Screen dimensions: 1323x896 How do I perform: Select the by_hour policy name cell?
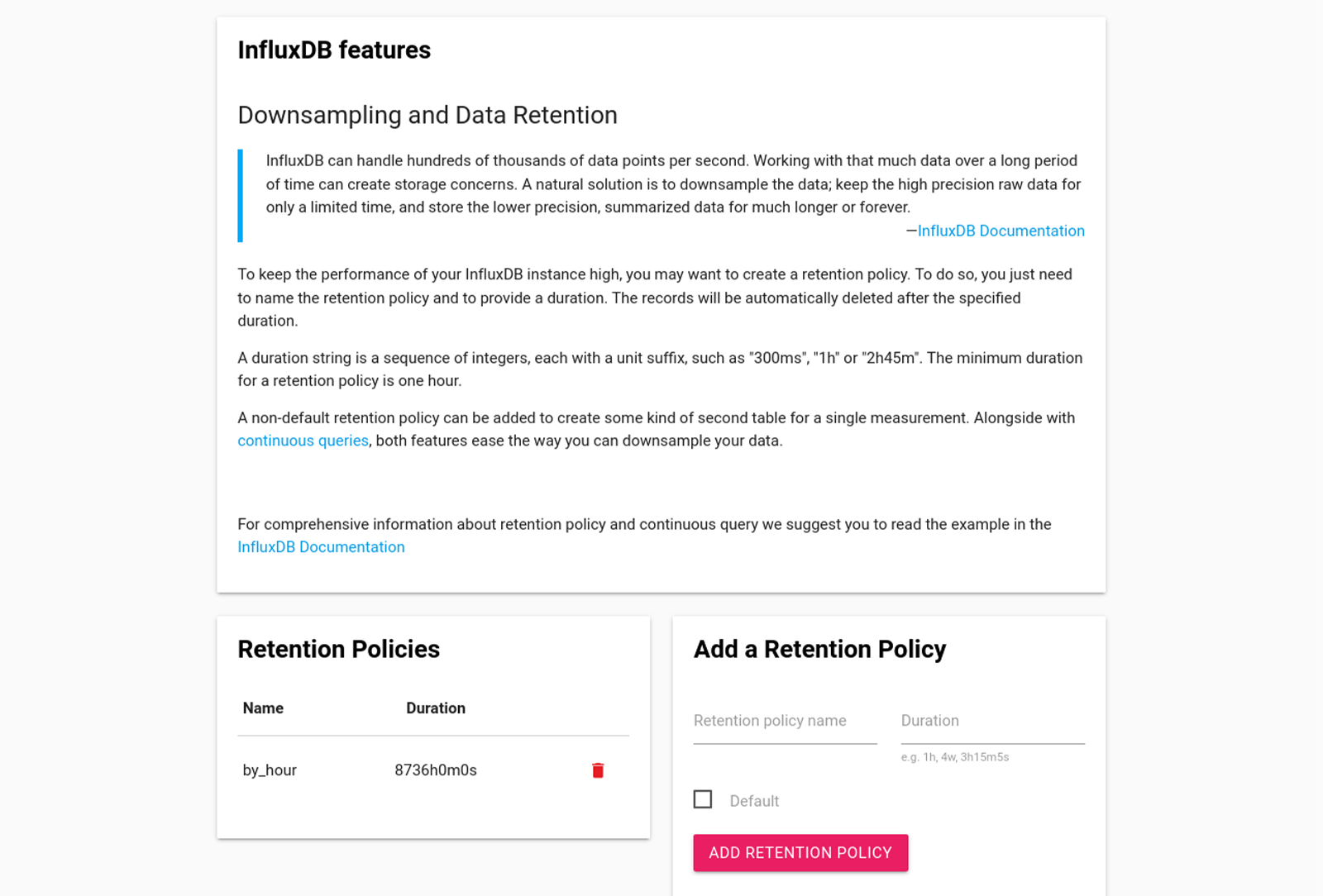270,770
